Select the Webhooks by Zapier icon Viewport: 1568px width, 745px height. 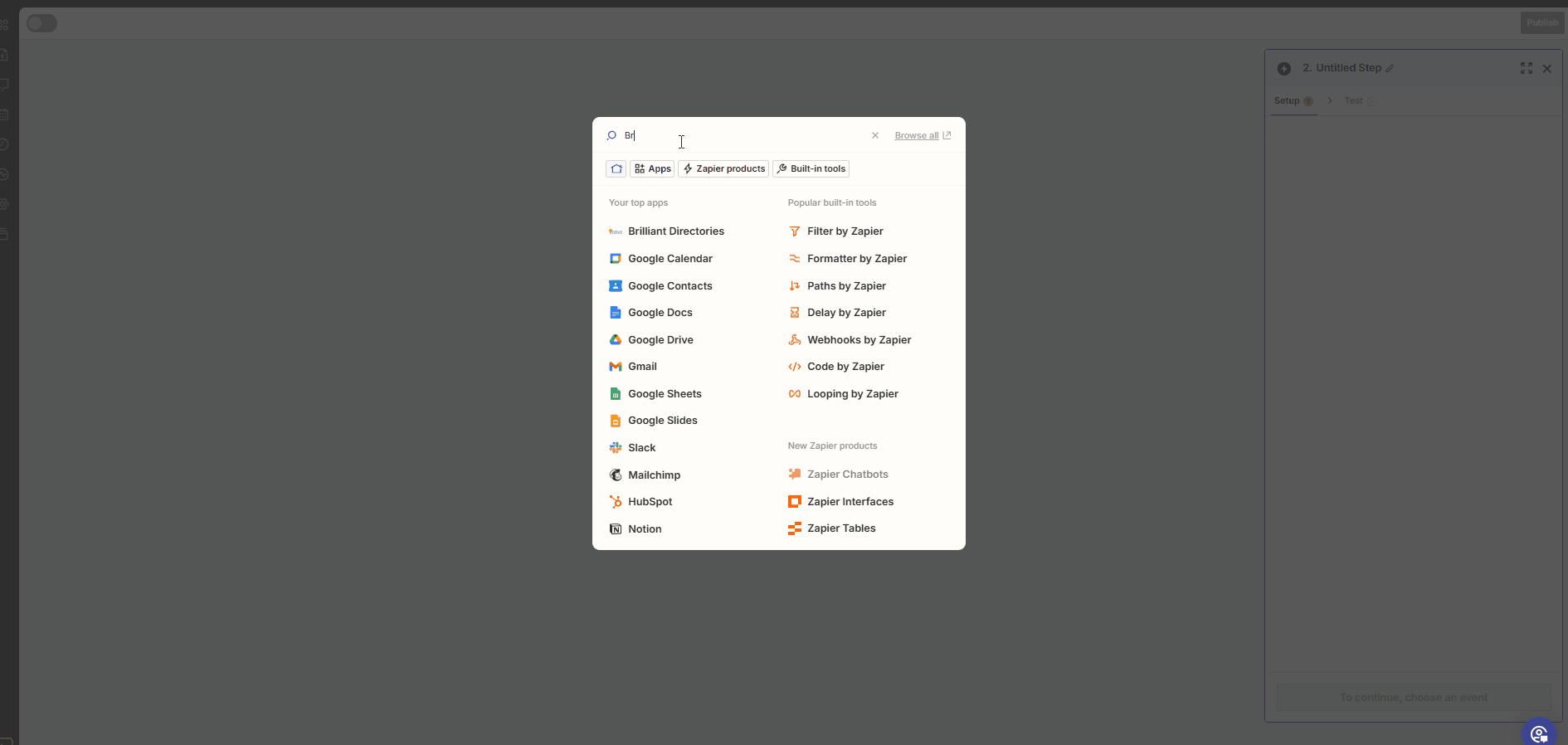(x=795, y=340)
